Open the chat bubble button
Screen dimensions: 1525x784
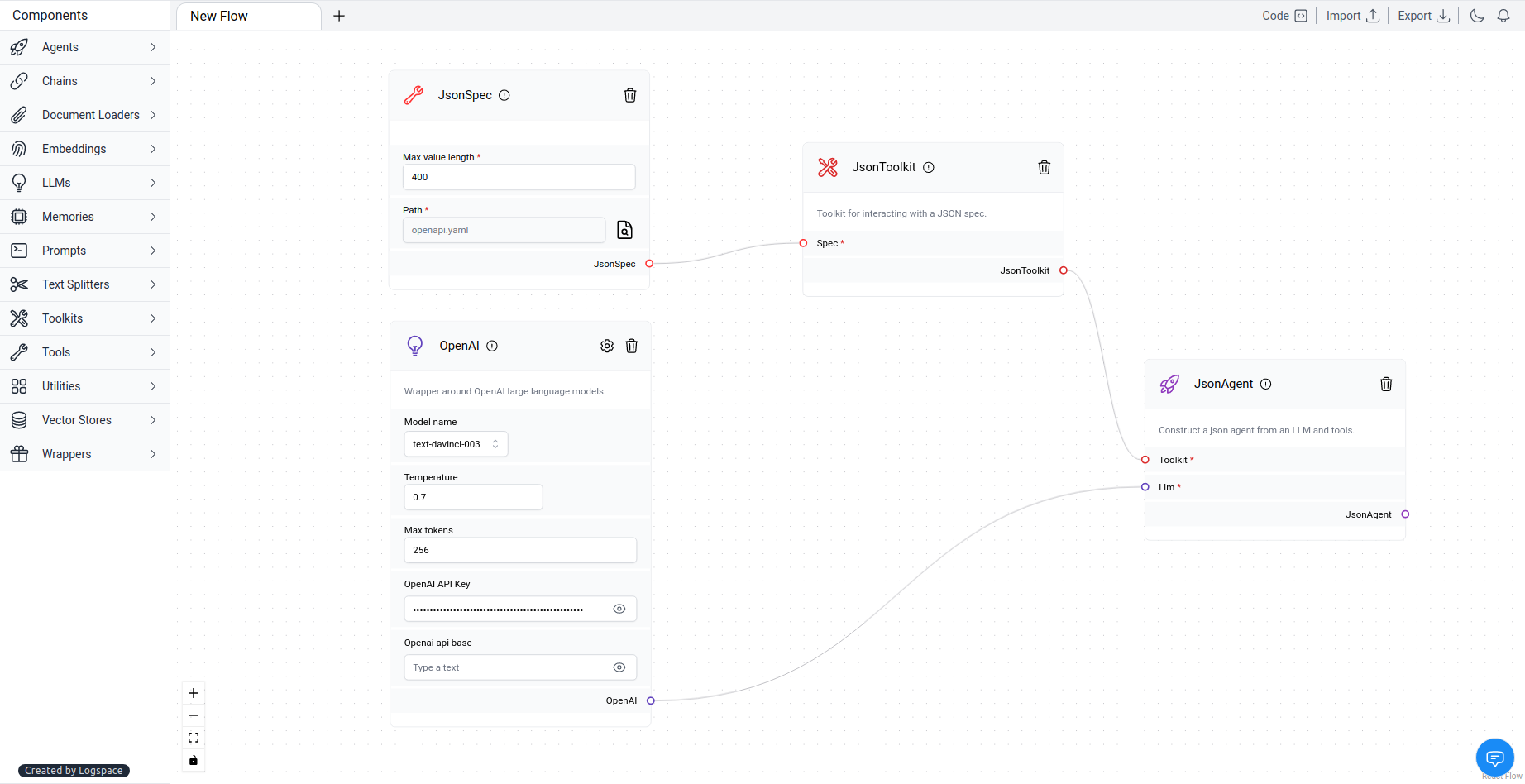coord(1495,758)
